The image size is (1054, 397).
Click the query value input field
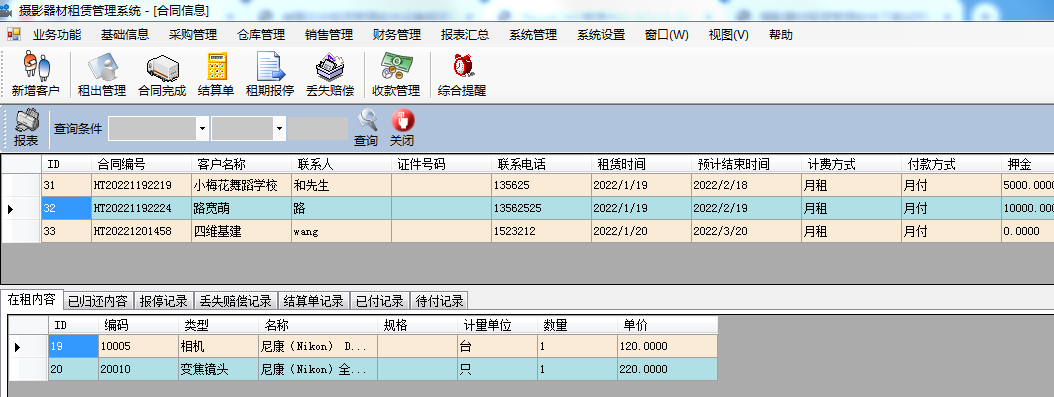coord(319,128)
